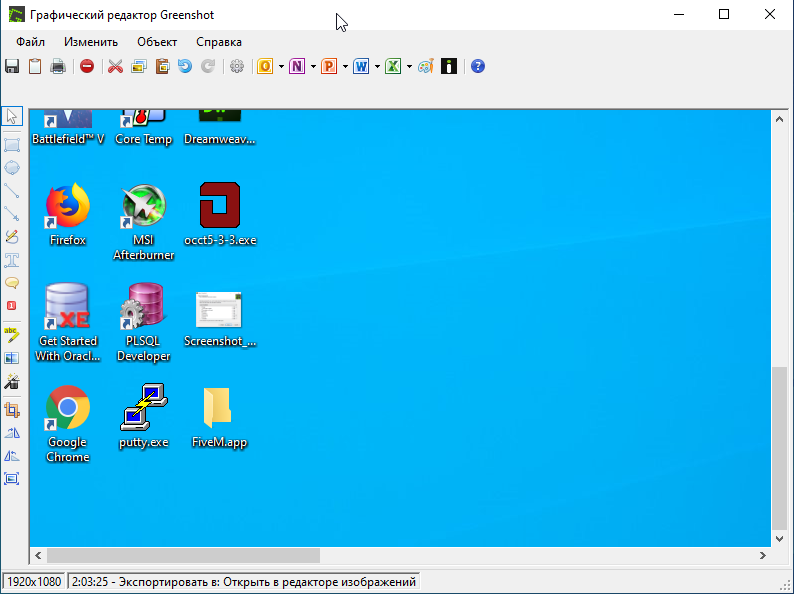The width and height of the screenshot is (794, 594).
Task: Select the text box tool
Action: pyautogui.click(x=12, y=260)
